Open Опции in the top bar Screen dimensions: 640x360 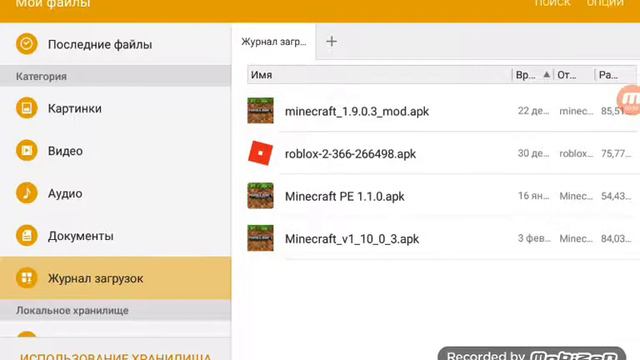pyautogui.click(x=604, y=3)
